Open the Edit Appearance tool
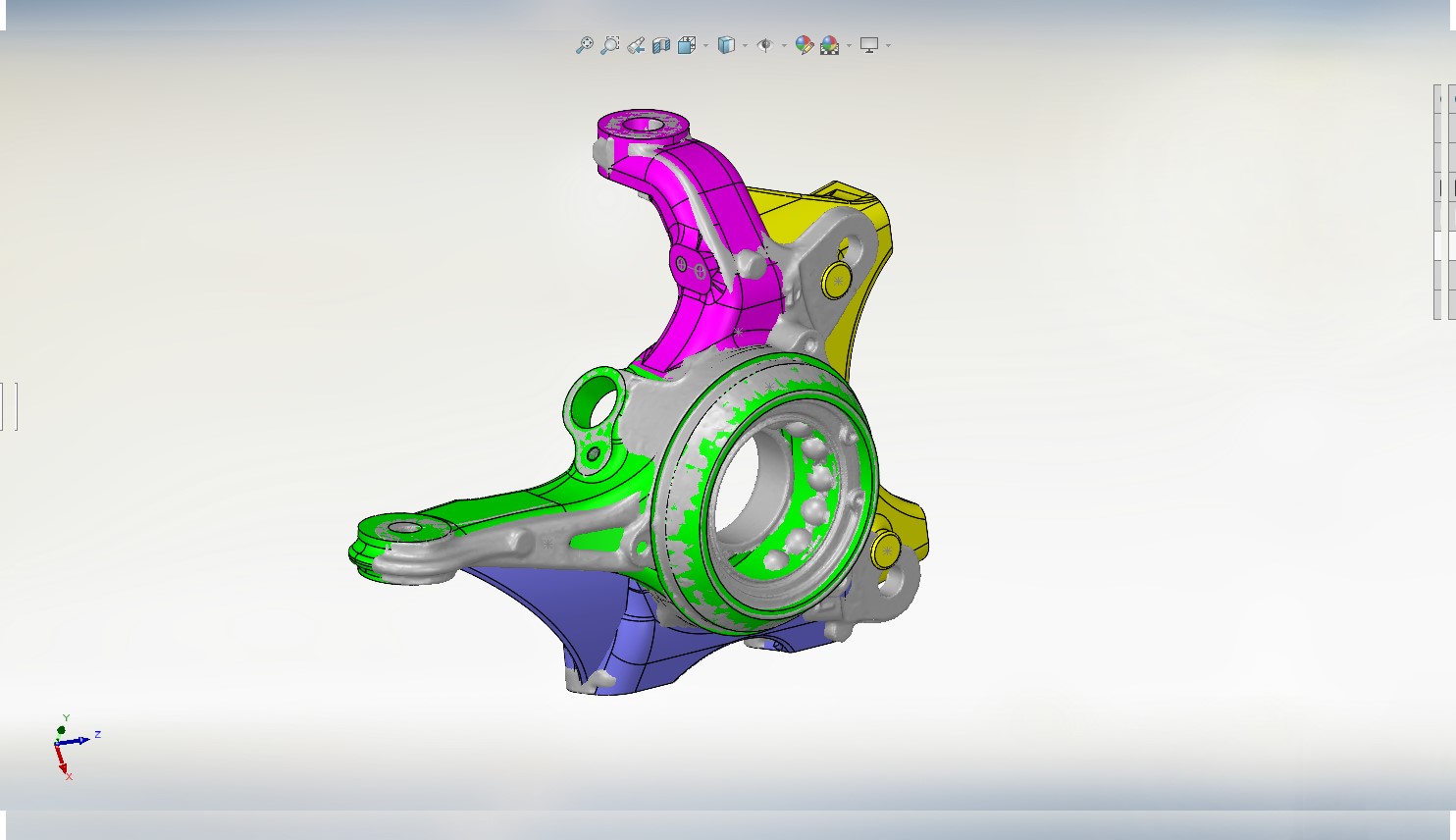This screenshot has height=840, width=1456. [805, 45]
